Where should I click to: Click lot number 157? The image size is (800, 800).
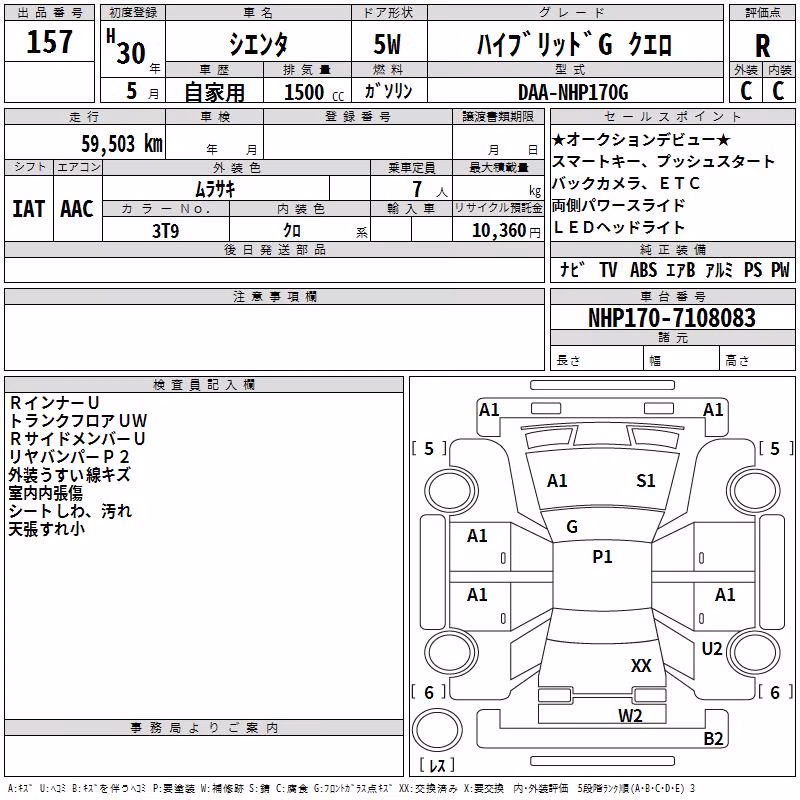[49, 42]
